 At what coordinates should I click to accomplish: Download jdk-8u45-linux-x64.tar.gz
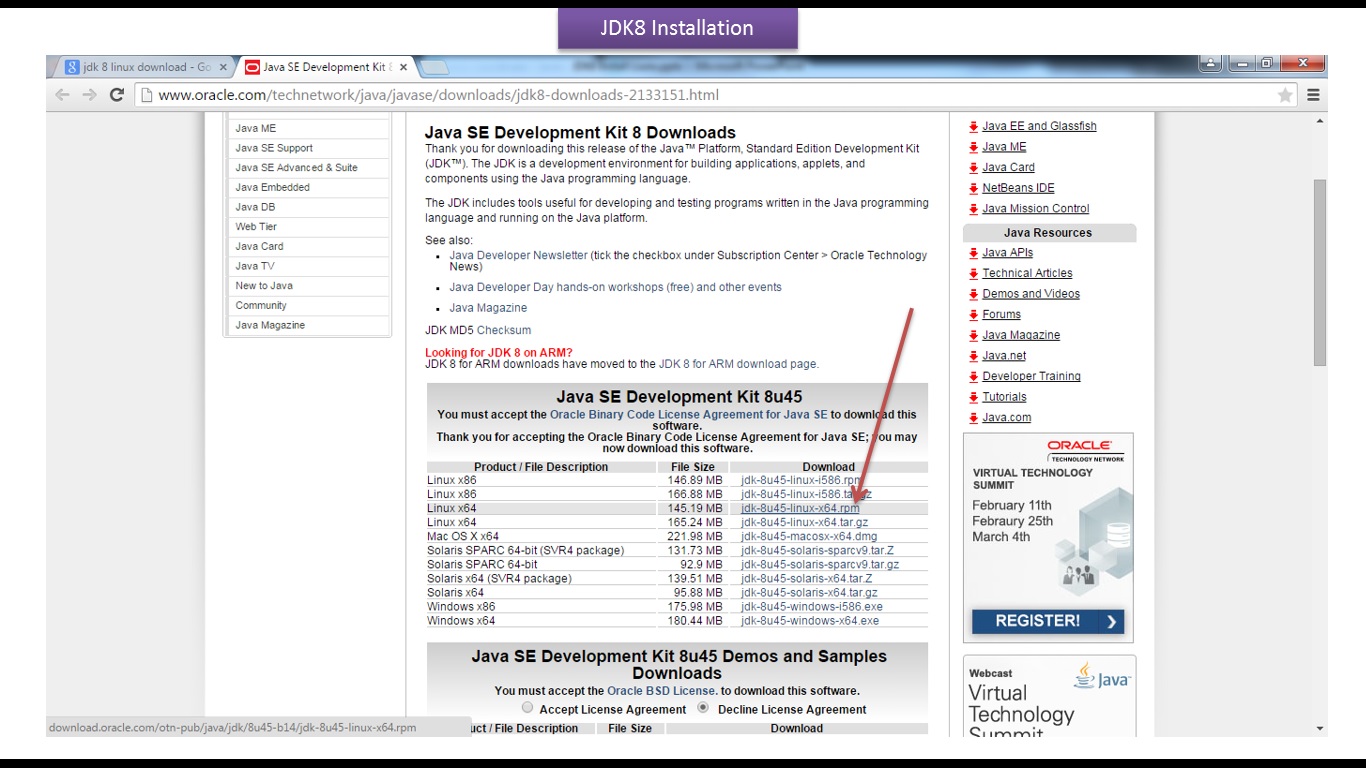(x=804, y=522)
